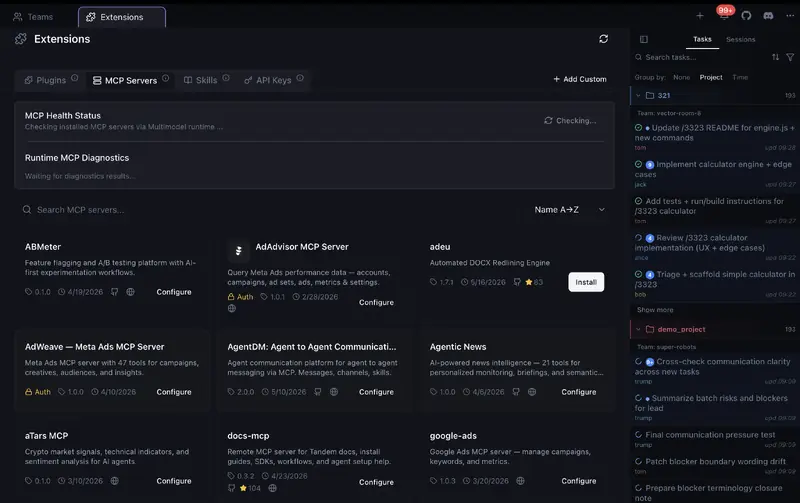The width and height of the screenshot is (800, 503).
Task: Open task Review /3323 calculator implementation
Action: click(x=715, y=247)
